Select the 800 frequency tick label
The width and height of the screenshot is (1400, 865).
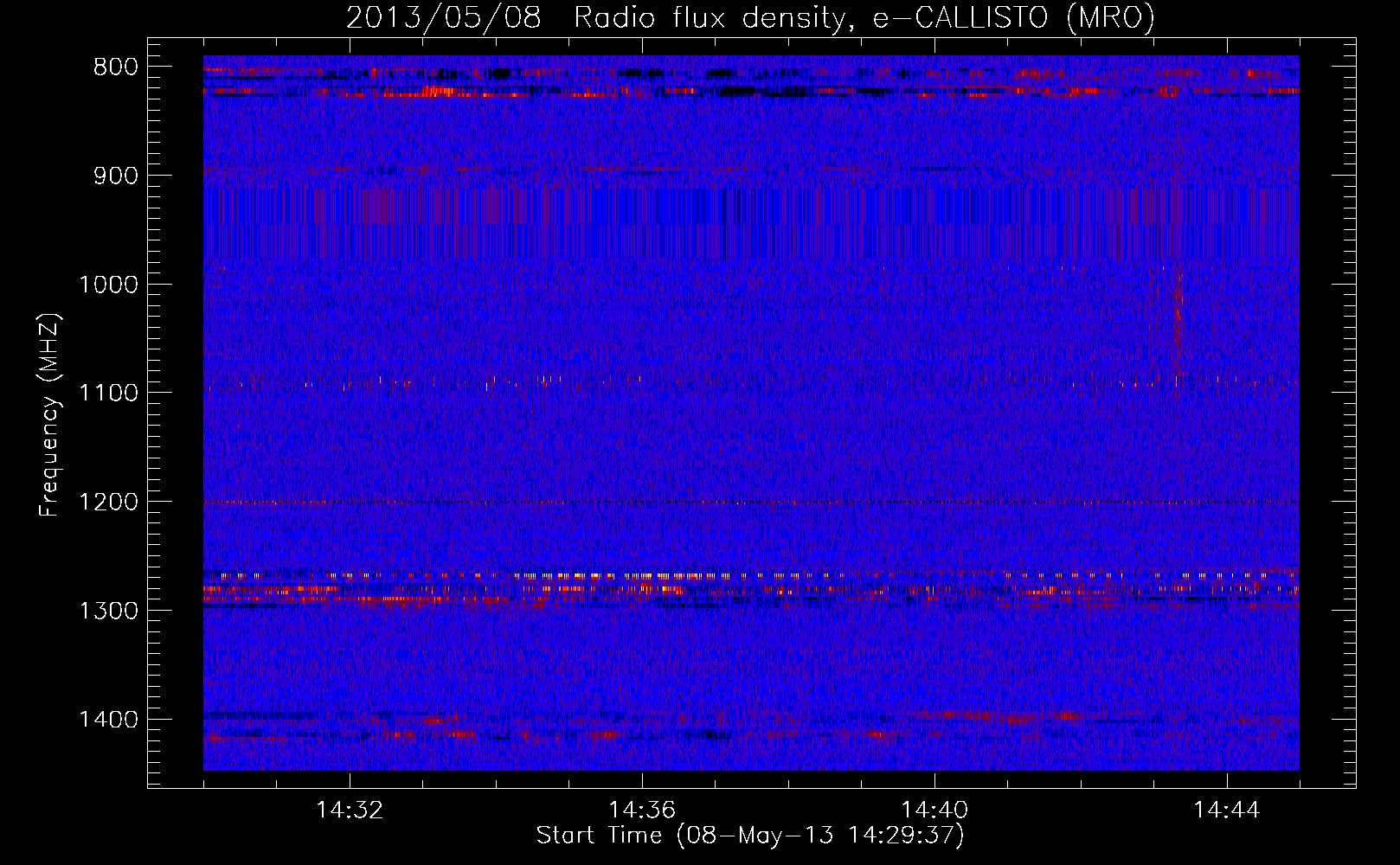(x=116, y=67)
